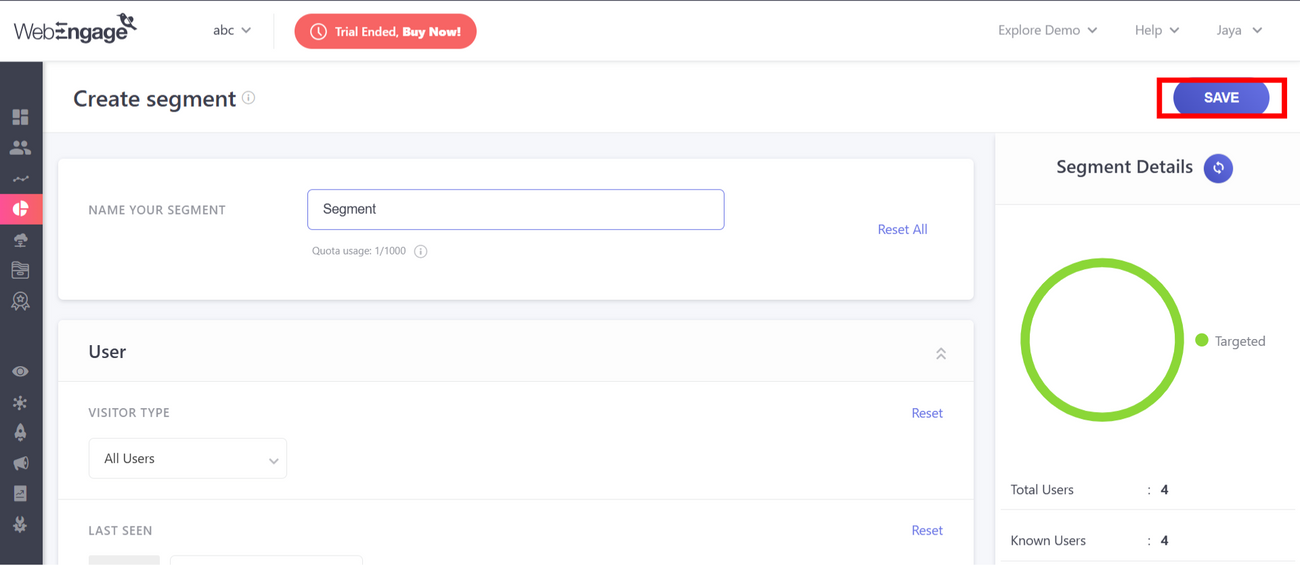Click the Save button
The height and width of the screenshot is (565, 1300).
[1221, 98]
